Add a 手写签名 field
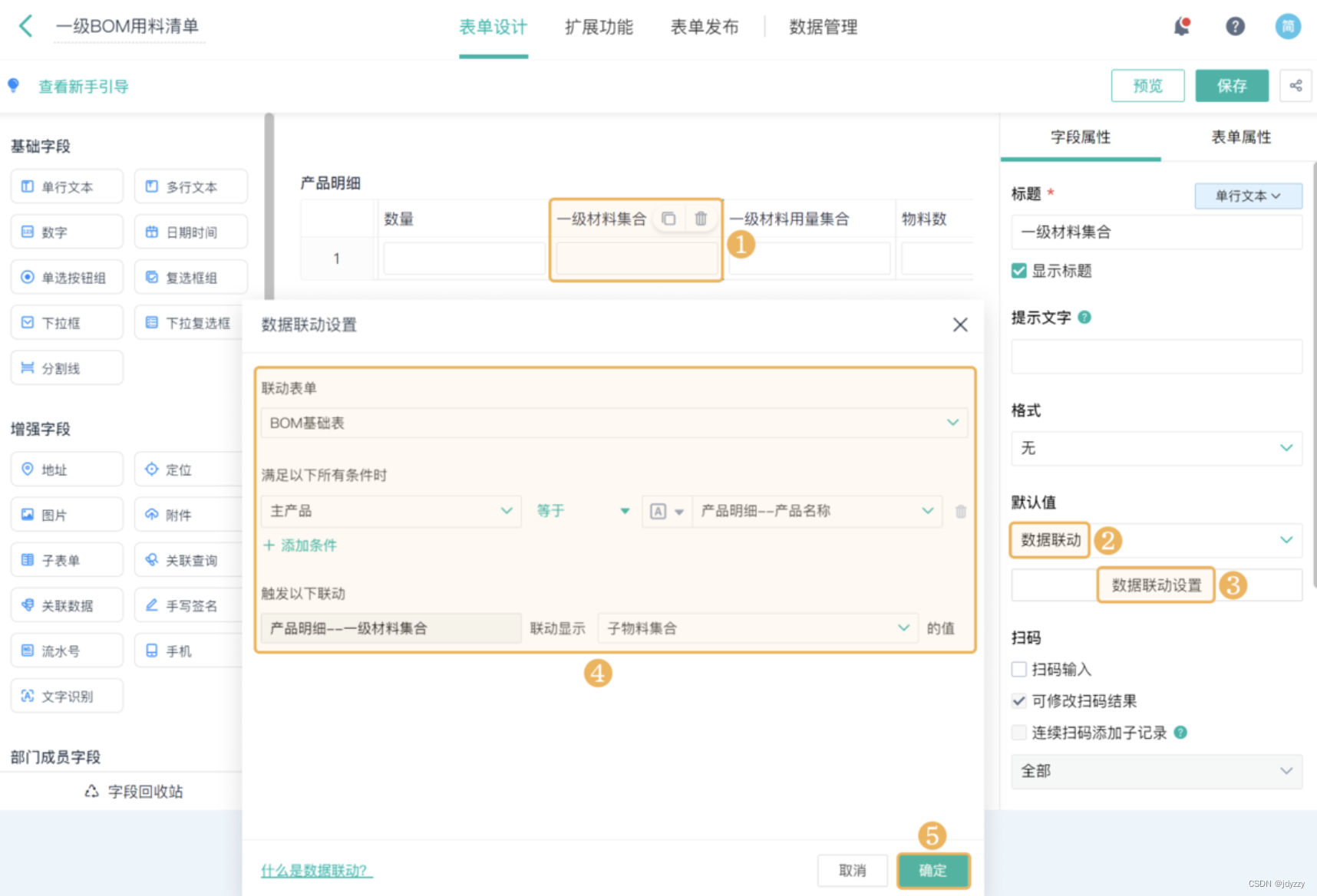The width and height of the screenshot is (1317, 896). [x=189, y=604]
